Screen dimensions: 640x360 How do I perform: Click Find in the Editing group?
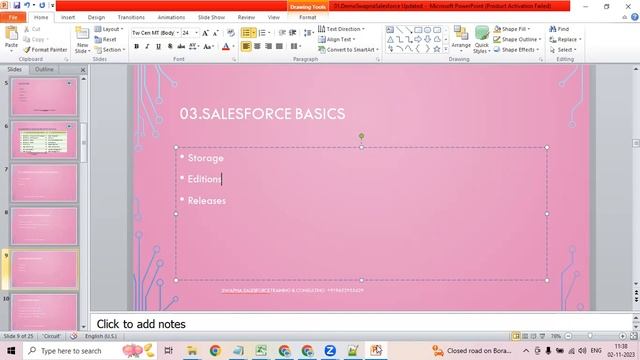(559, 29)
